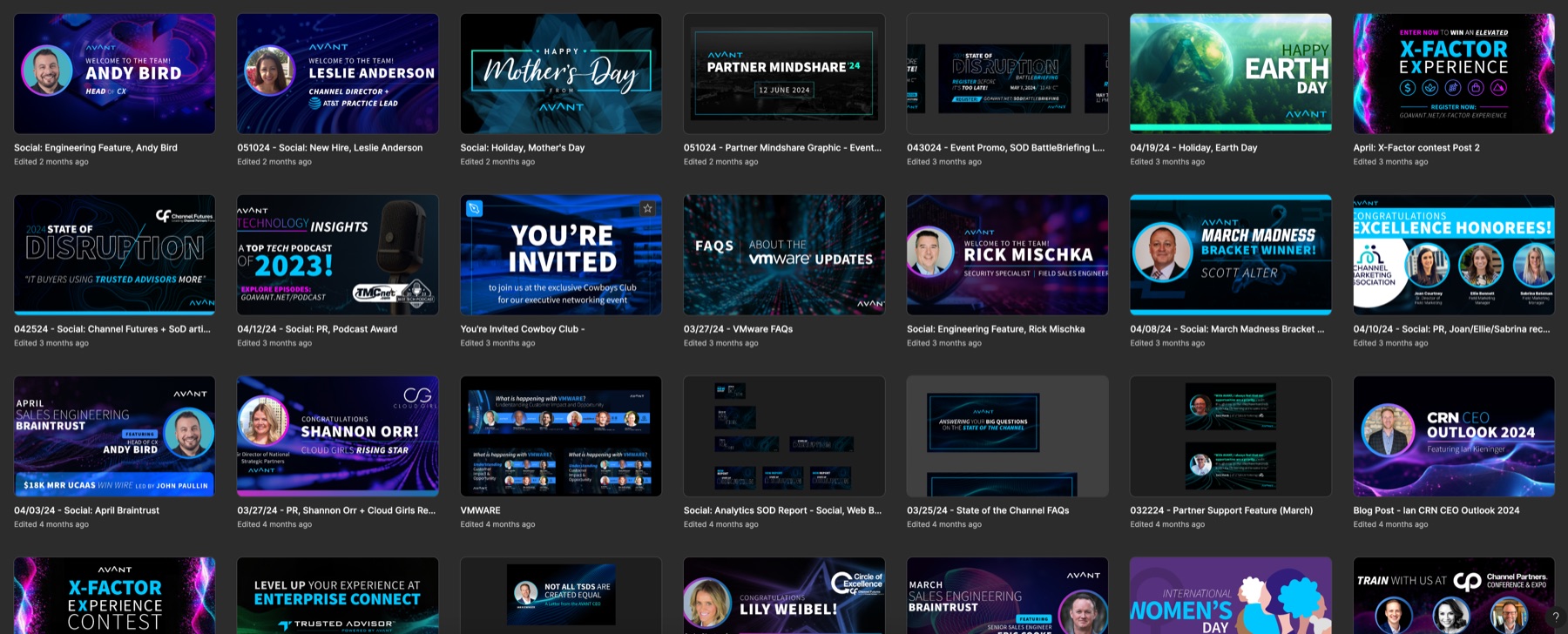The image size is (1568, 634).
Task: Open the International Women's Day thumbnail
Action: coord(1231,596)
